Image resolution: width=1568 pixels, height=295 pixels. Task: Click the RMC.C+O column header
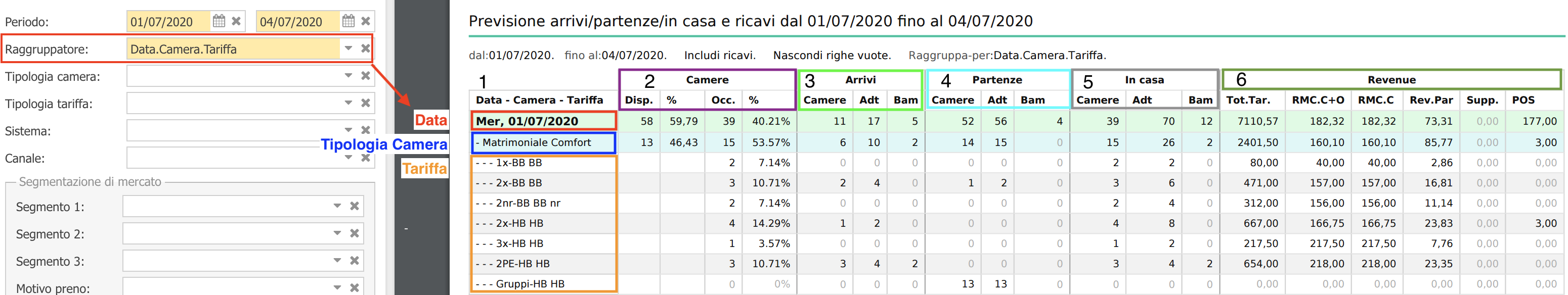pos(1317,101)
